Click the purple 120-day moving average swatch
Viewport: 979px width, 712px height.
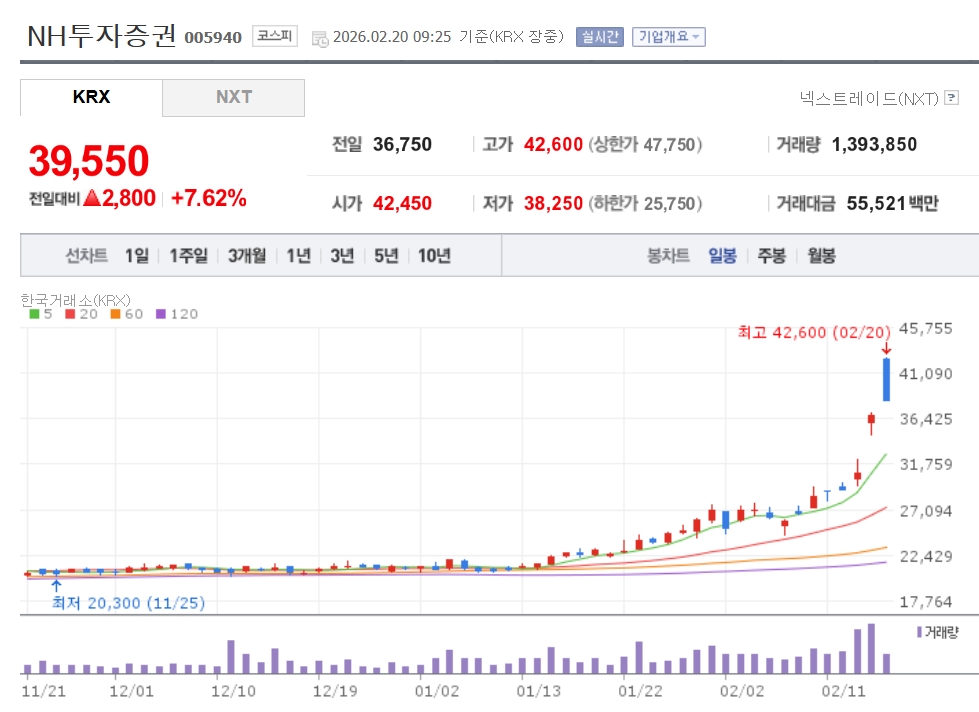[x=160, y=314]
